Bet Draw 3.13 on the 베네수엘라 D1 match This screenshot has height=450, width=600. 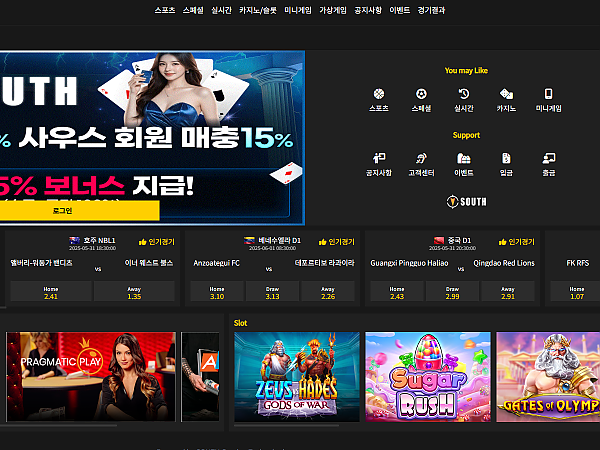[x=272, y=292]
